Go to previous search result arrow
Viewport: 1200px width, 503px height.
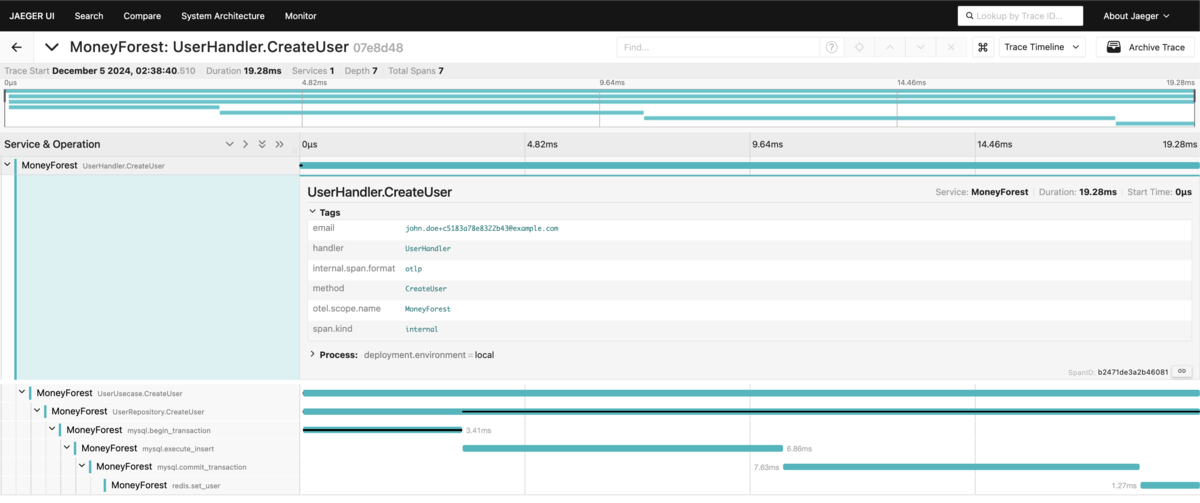(890, 47)
